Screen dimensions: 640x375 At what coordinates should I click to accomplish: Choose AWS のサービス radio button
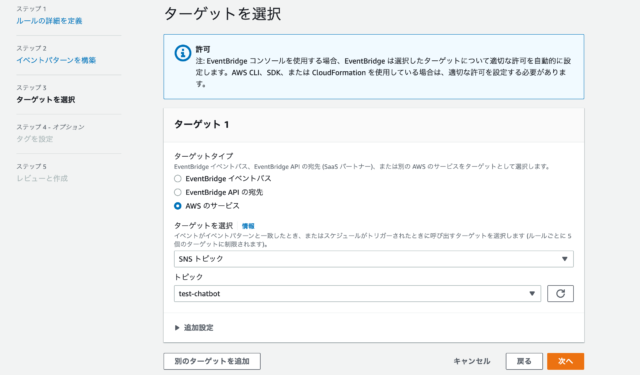coord(178,206)
